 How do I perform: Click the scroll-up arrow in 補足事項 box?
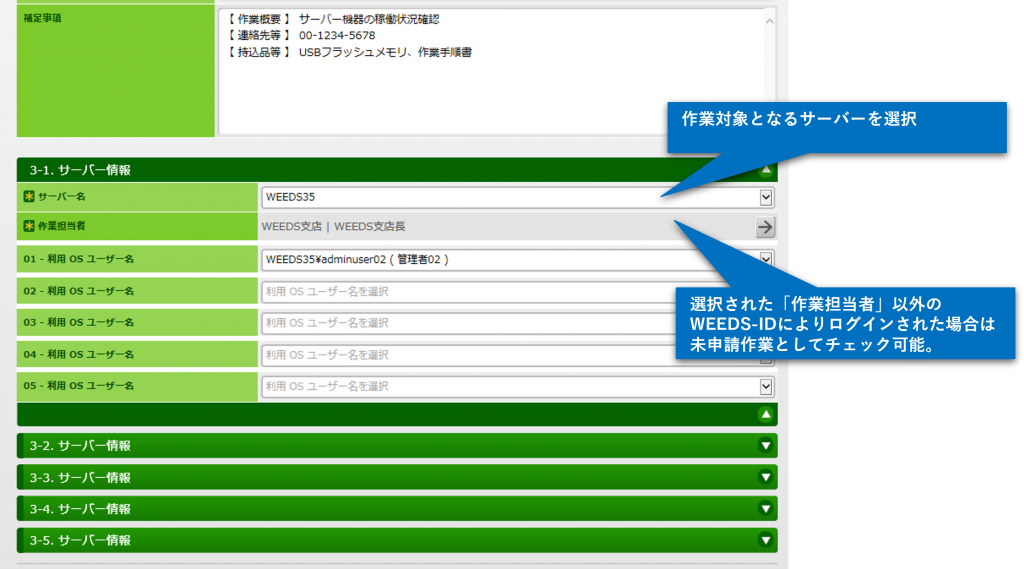tap(769, 20)
